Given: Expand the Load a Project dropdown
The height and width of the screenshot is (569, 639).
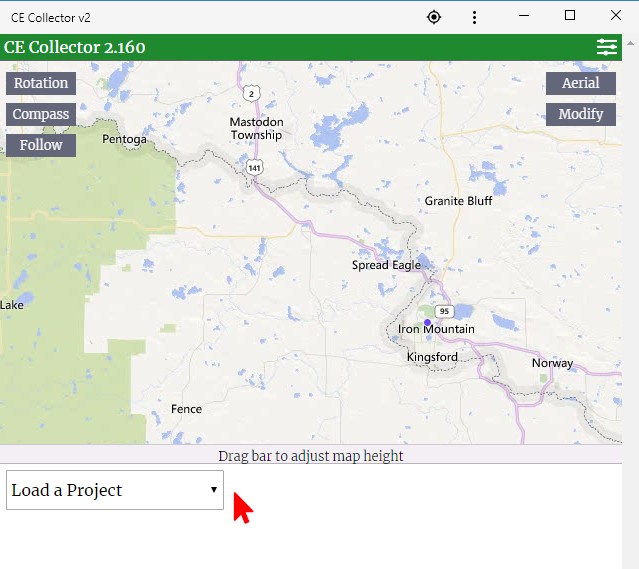Looking at the screenshot, I should coord(115,490).
